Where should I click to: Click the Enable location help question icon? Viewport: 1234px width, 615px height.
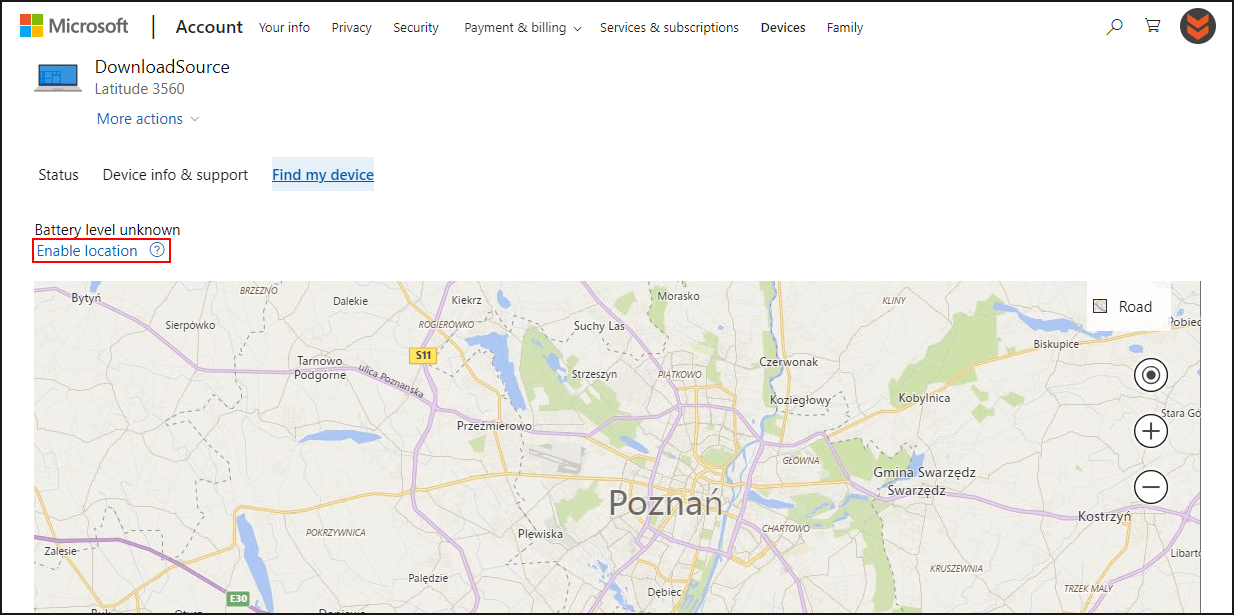pyautogui.click(x=157, y=251)
